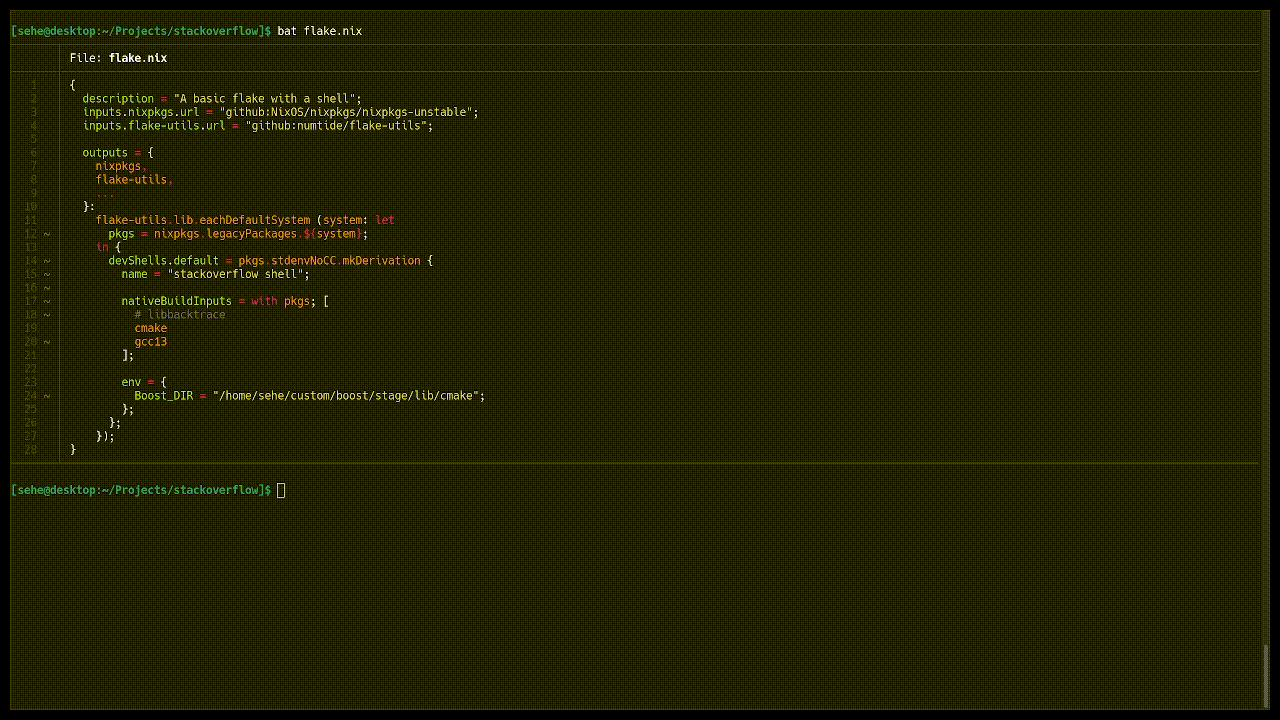
Task: Click the scrollbar thumb at the right edge
Action: pos(1266,675)
